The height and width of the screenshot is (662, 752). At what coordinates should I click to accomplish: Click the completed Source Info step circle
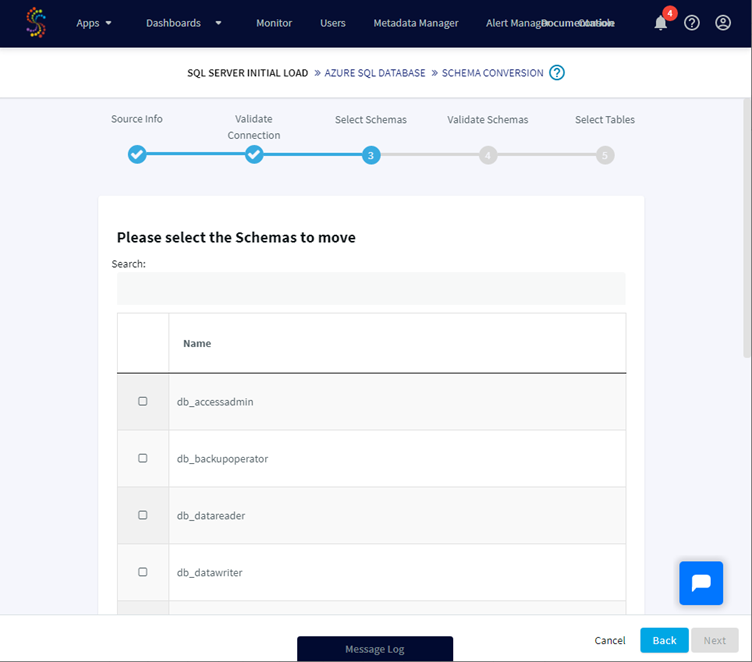coord(137,154)
